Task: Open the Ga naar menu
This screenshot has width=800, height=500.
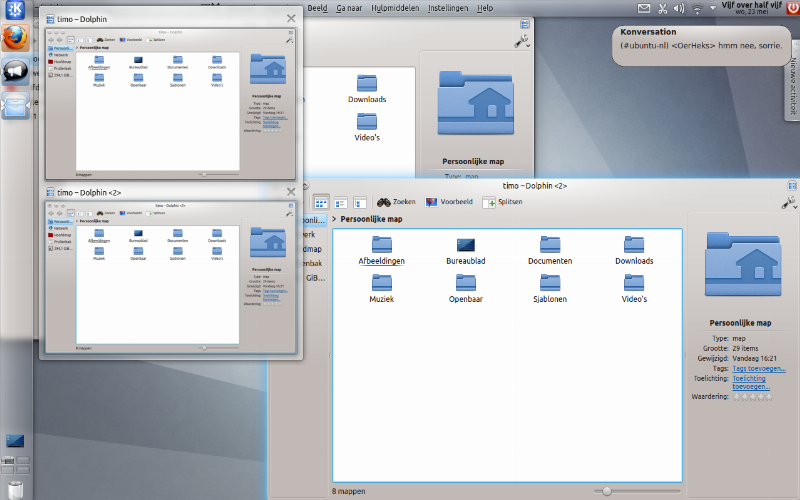Action: point(349,8)
